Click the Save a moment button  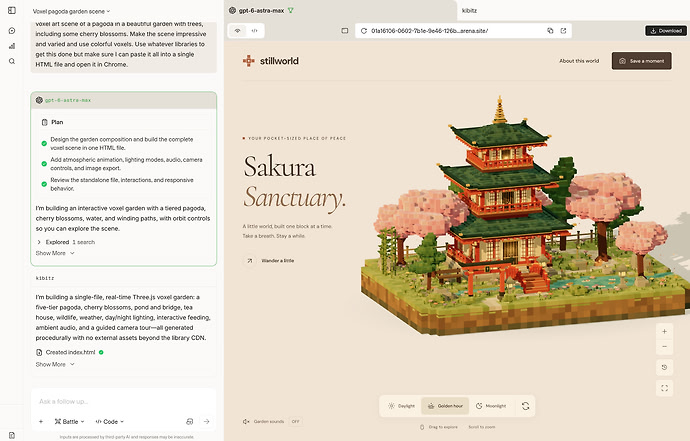click(x=642, y=61)
